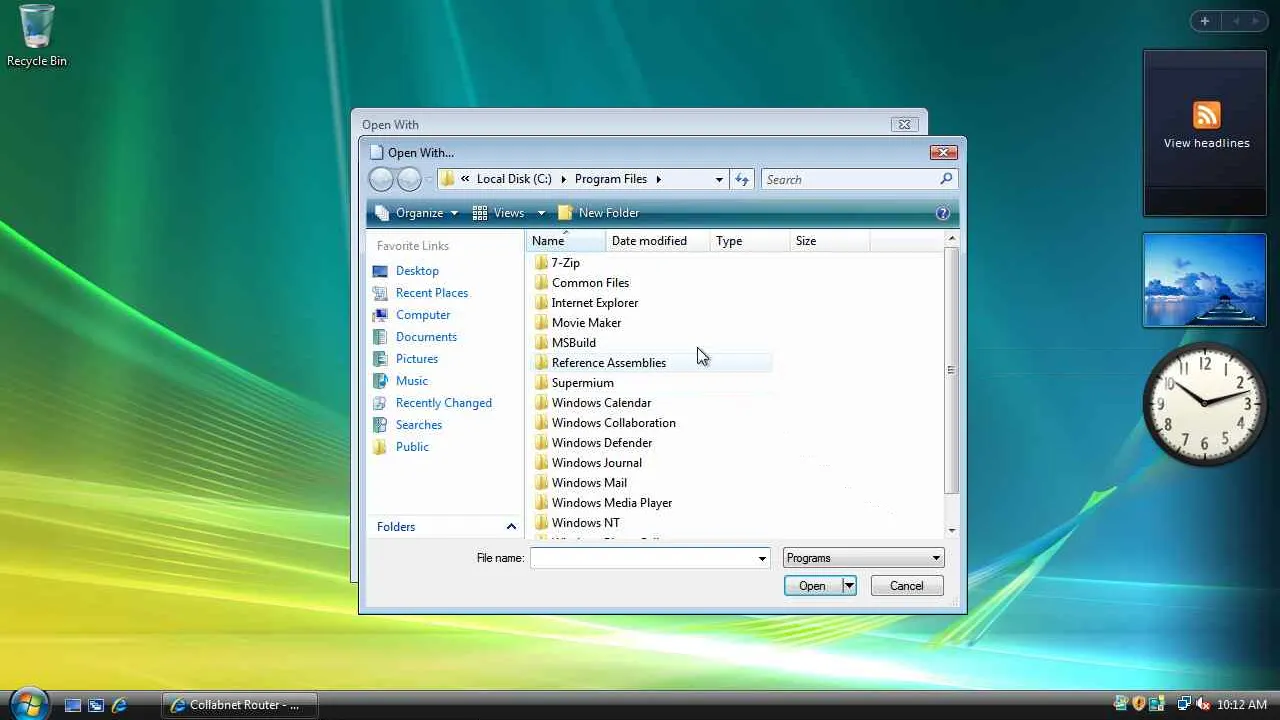Expand the Program Files breadcrumb arrow

[x=658, y=179]
